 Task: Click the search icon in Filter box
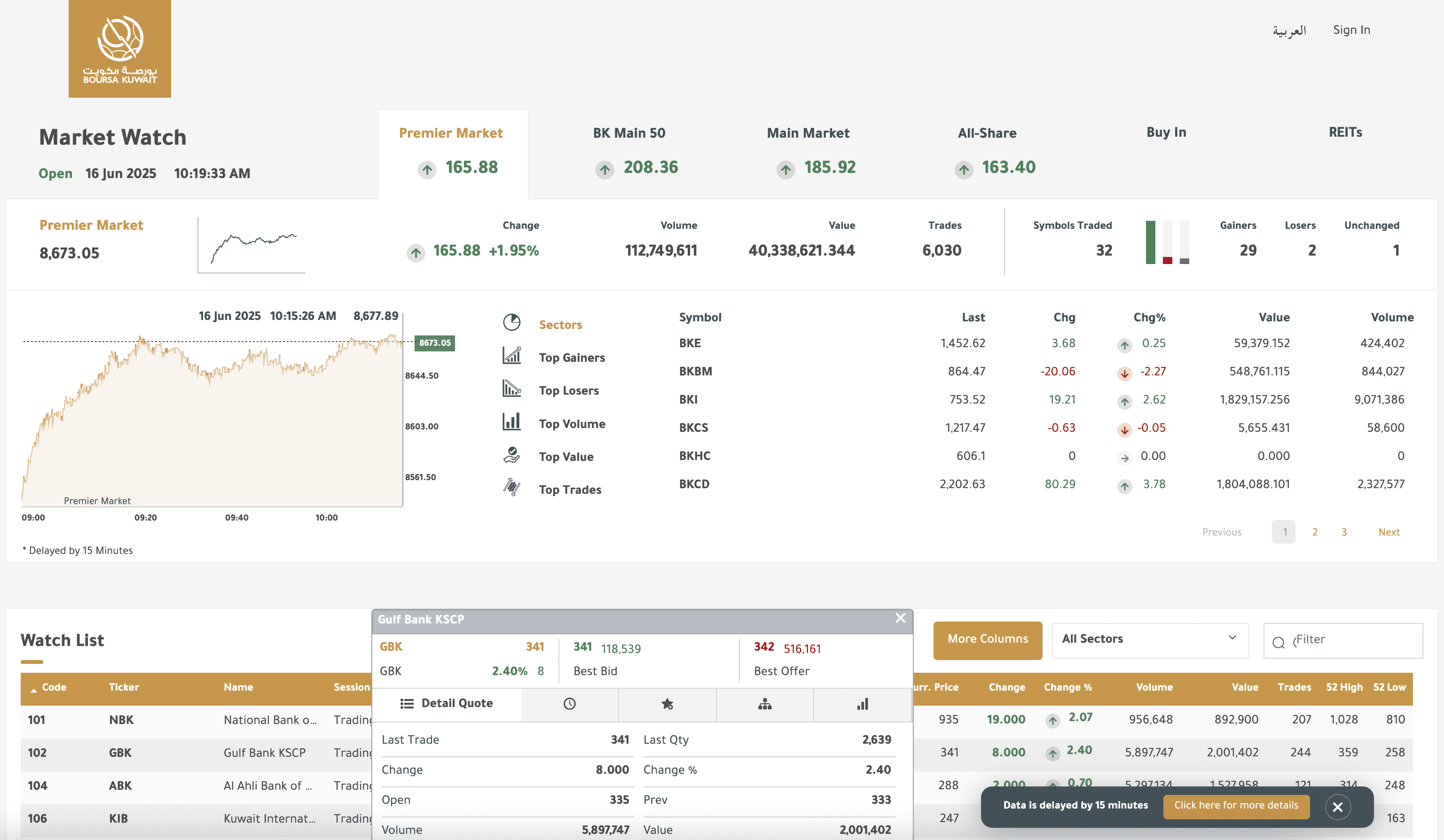click(1279, 643)
